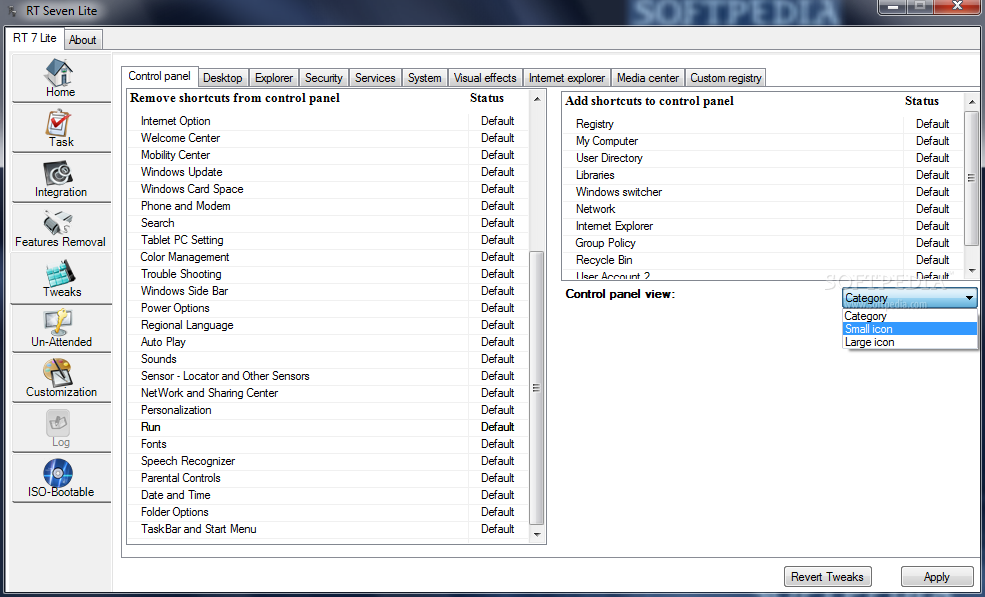The image size is (985, 597).
Task: Select the Regional Language row
Action: click(x=329, y=325)
